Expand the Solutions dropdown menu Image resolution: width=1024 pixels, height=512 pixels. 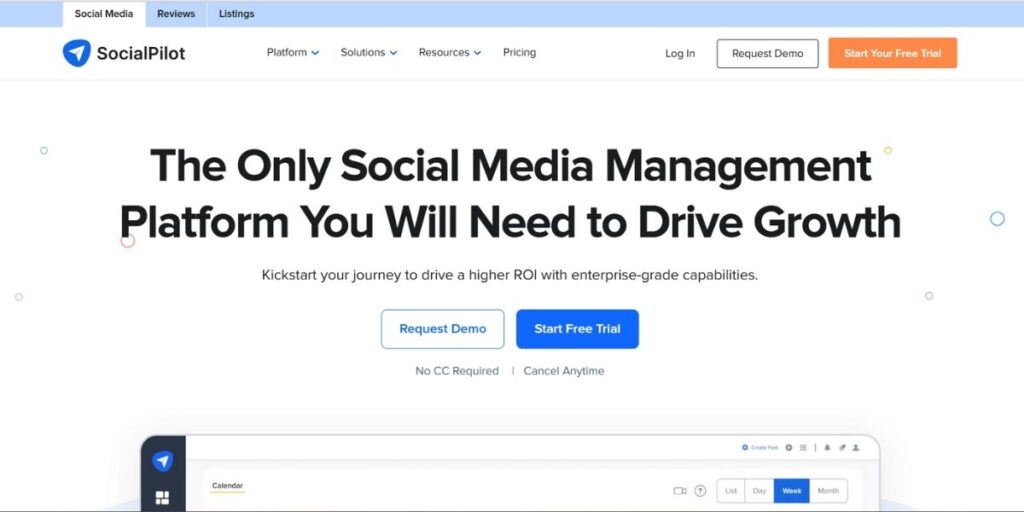coord(368,53)
